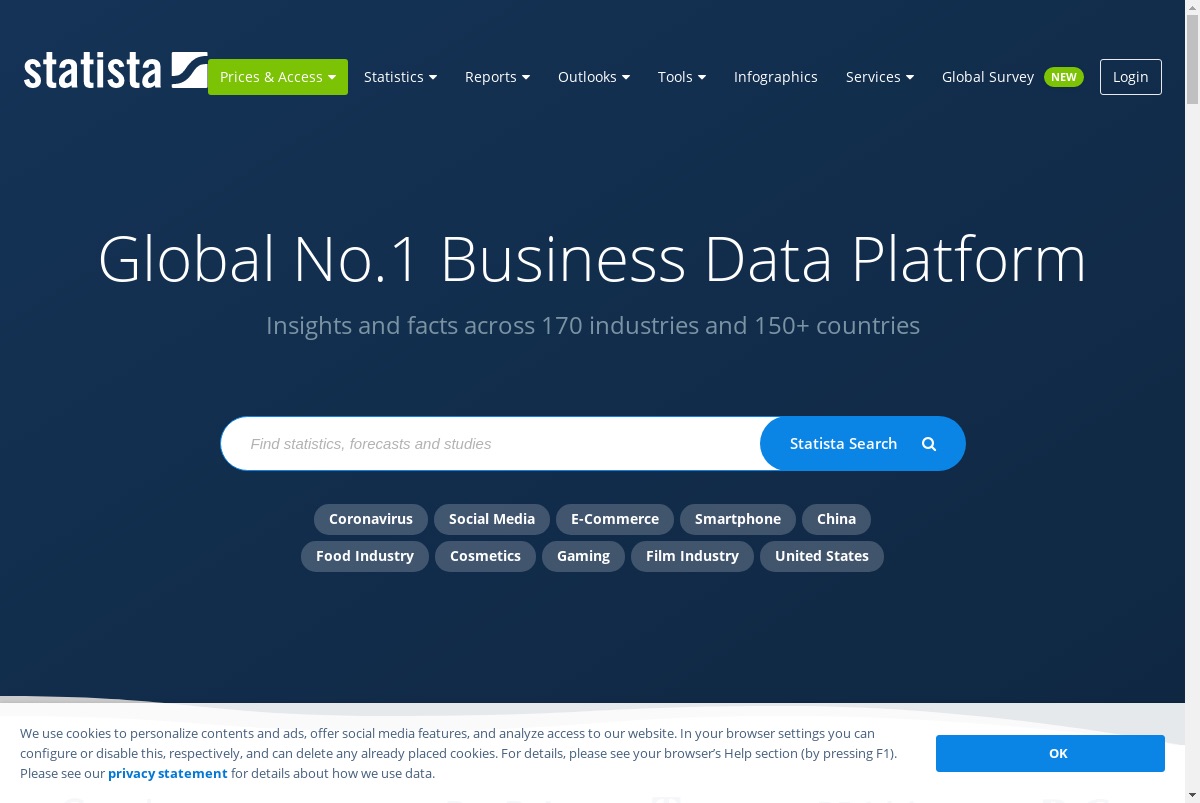1200x803 pixels.
Task: Open the Prices & Access dropdown
Action: [x=278, y=77]
